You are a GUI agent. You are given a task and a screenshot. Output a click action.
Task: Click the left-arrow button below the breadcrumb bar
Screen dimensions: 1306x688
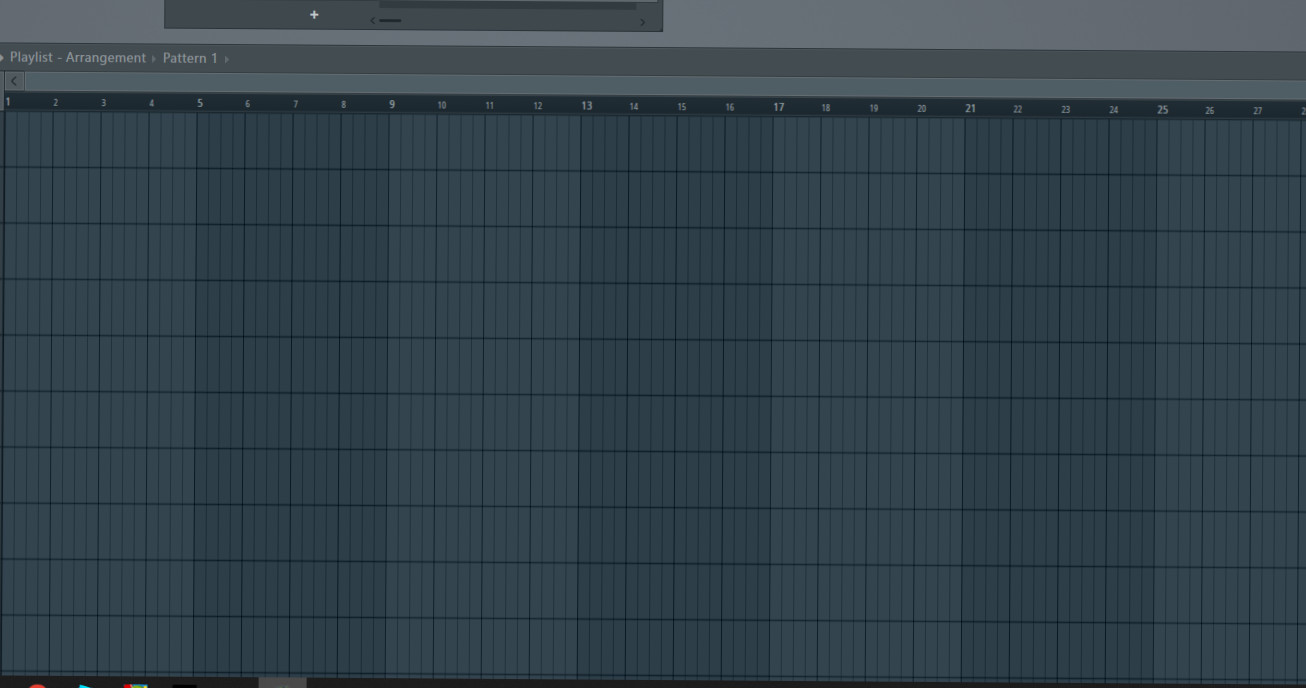tap(13, 80)
